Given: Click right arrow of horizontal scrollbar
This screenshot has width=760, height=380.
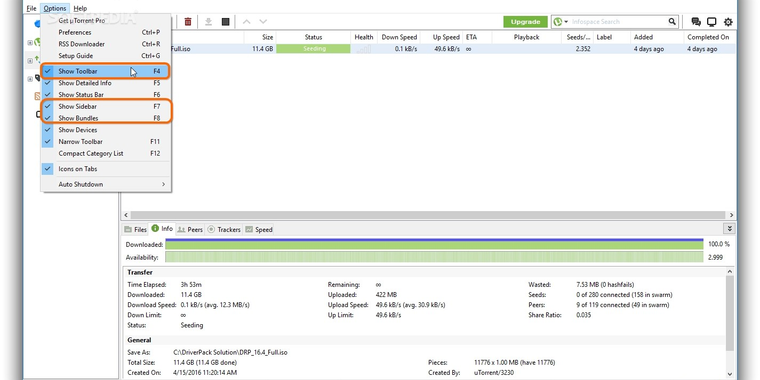Looking at the screenshot, I should 731,215.
